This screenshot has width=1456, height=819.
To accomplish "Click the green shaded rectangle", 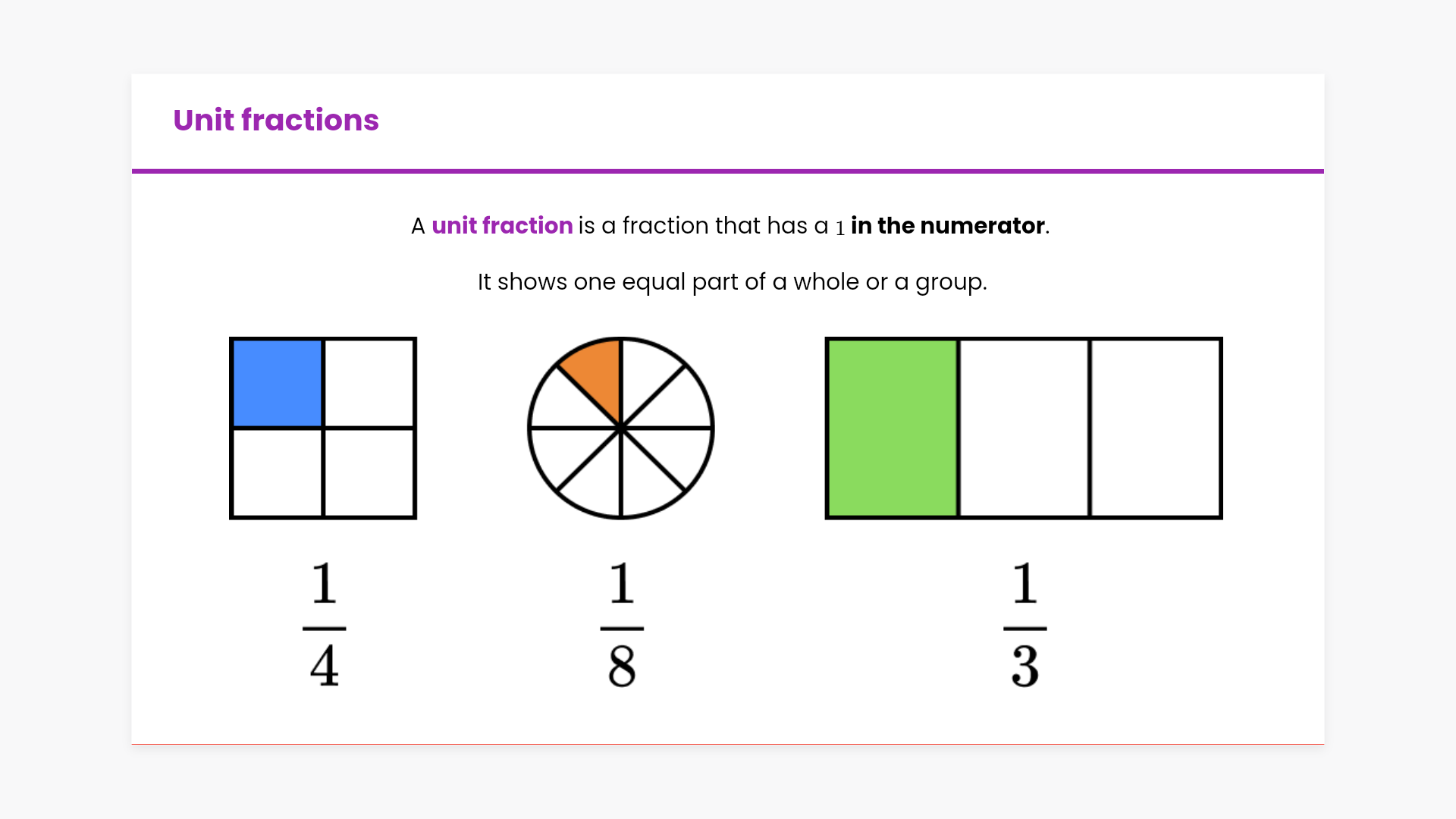I will coord(893,428).
